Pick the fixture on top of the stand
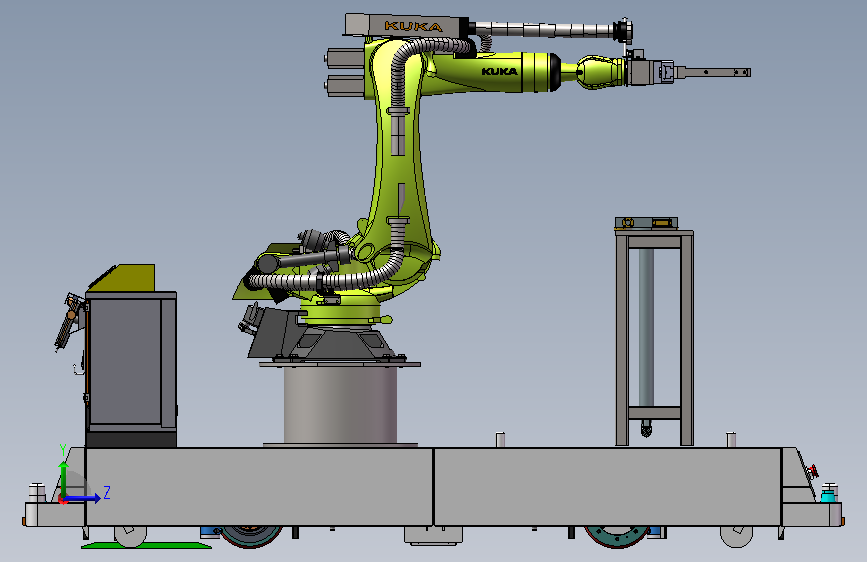The image size is (867, 562). (646, 223)
